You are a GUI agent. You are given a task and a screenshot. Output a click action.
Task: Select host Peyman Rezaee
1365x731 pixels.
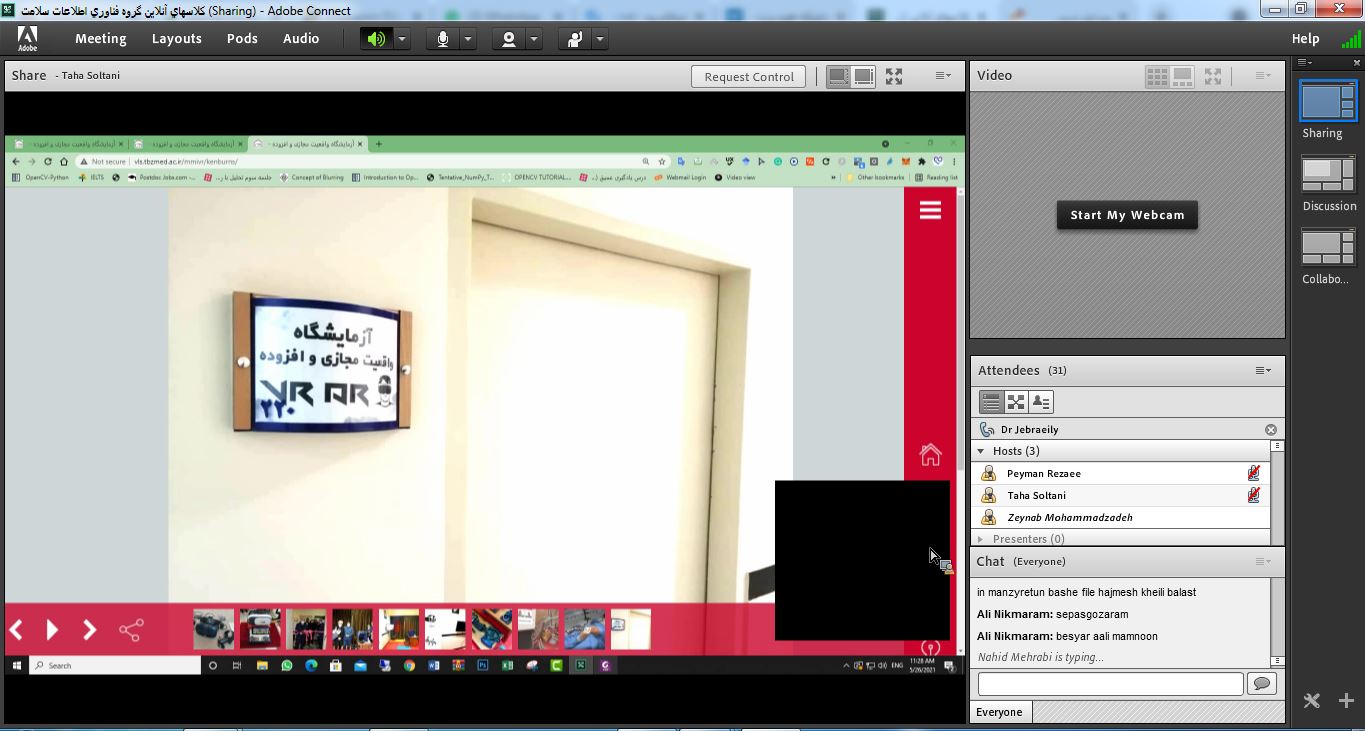[x=1120, y=474]
